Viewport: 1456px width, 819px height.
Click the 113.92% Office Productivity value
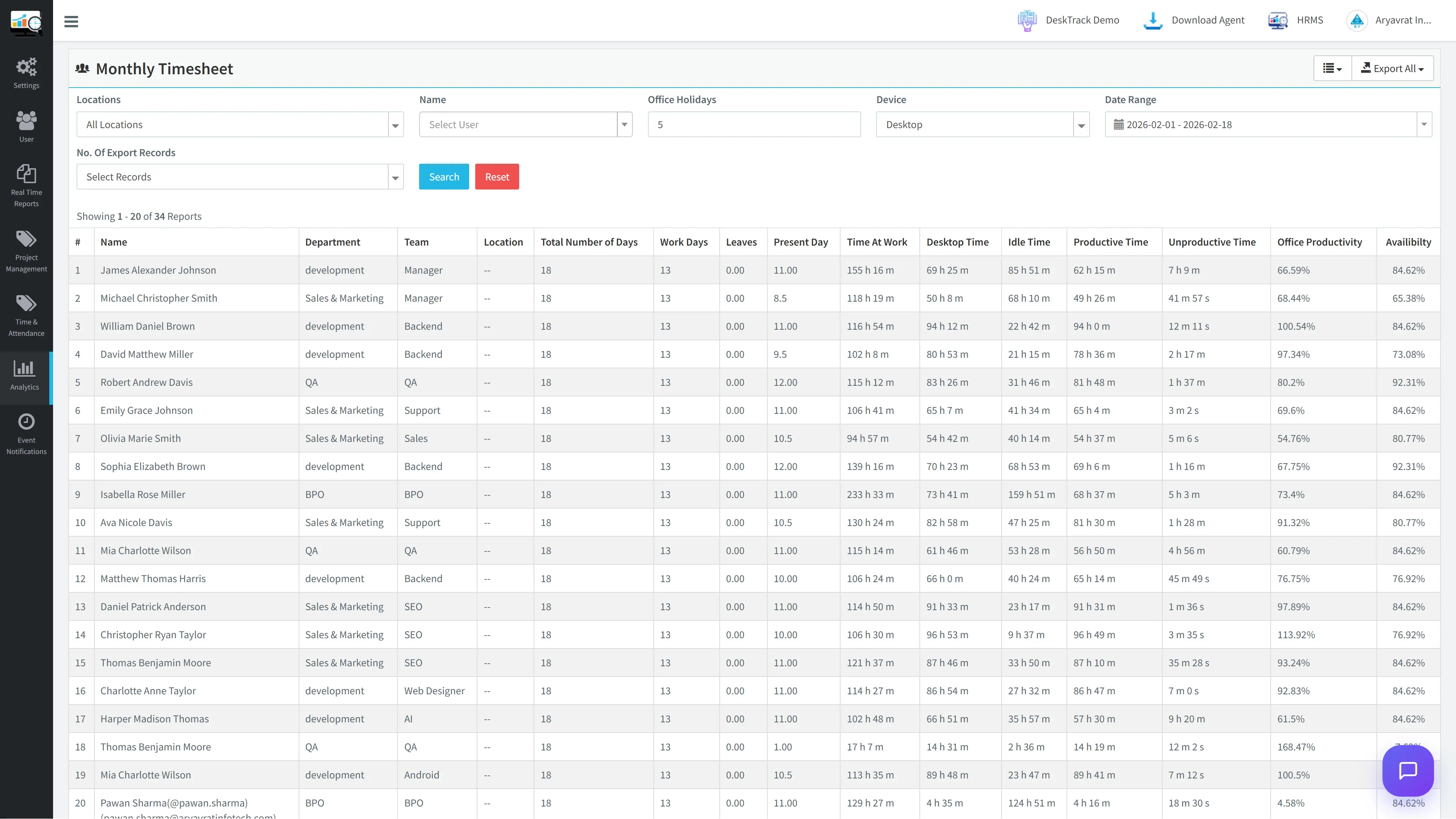pos(1296,635)
